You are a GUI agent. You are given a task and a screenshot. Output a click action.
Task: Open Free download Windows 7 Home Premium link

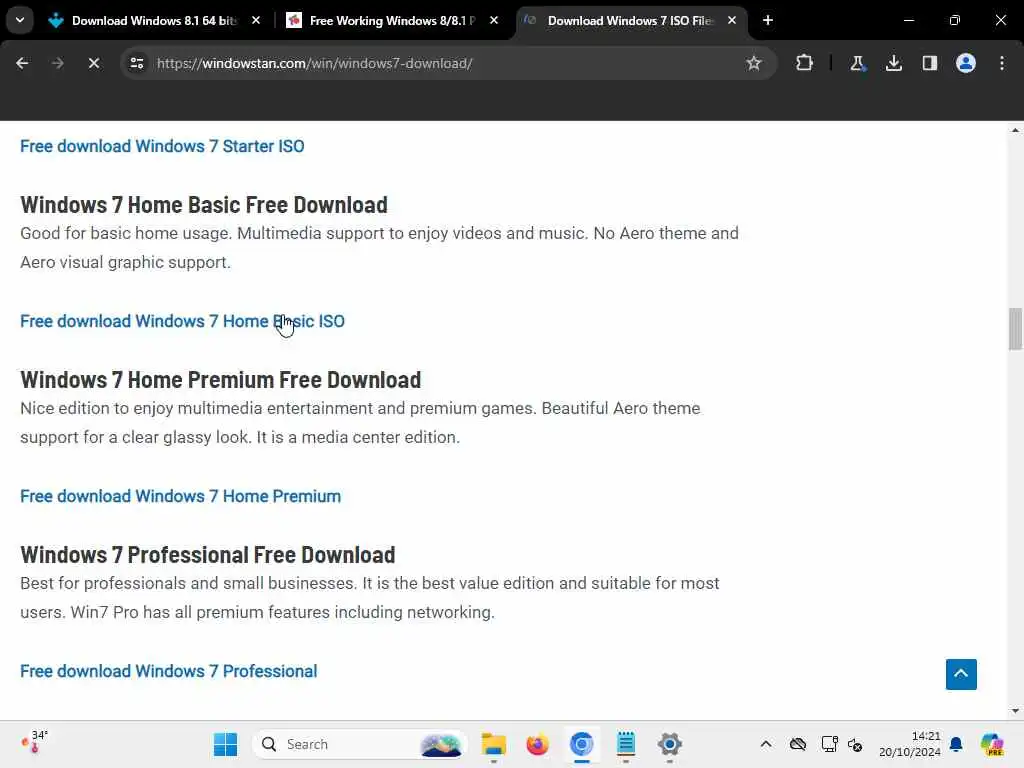pos(180,496)
